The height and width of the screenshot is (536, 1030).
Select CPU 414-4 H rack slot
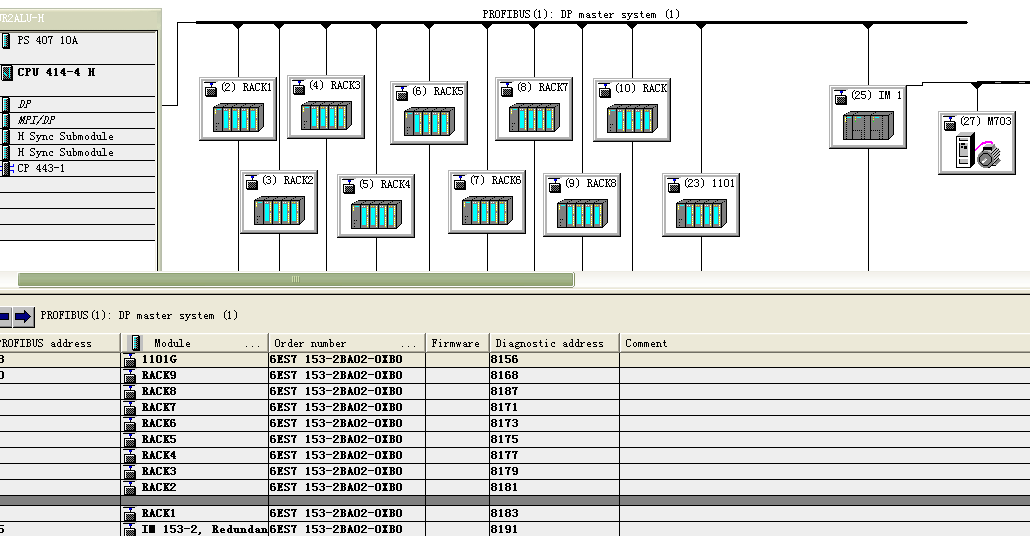[x=78, y=72]
